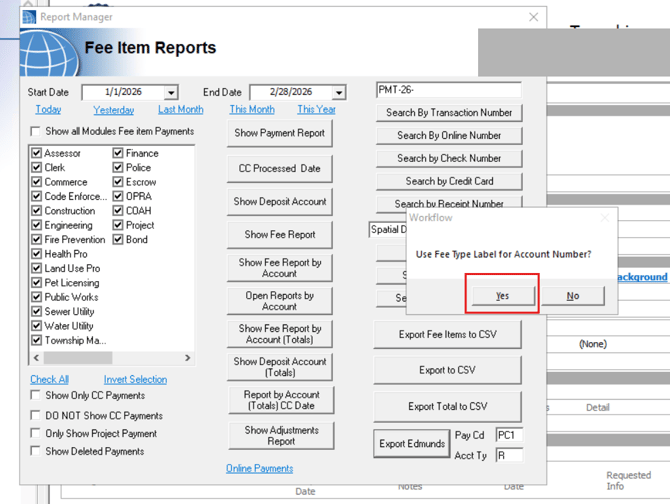Uncheck the Police module checkbox
670x504 pixels.
[118, 168]
